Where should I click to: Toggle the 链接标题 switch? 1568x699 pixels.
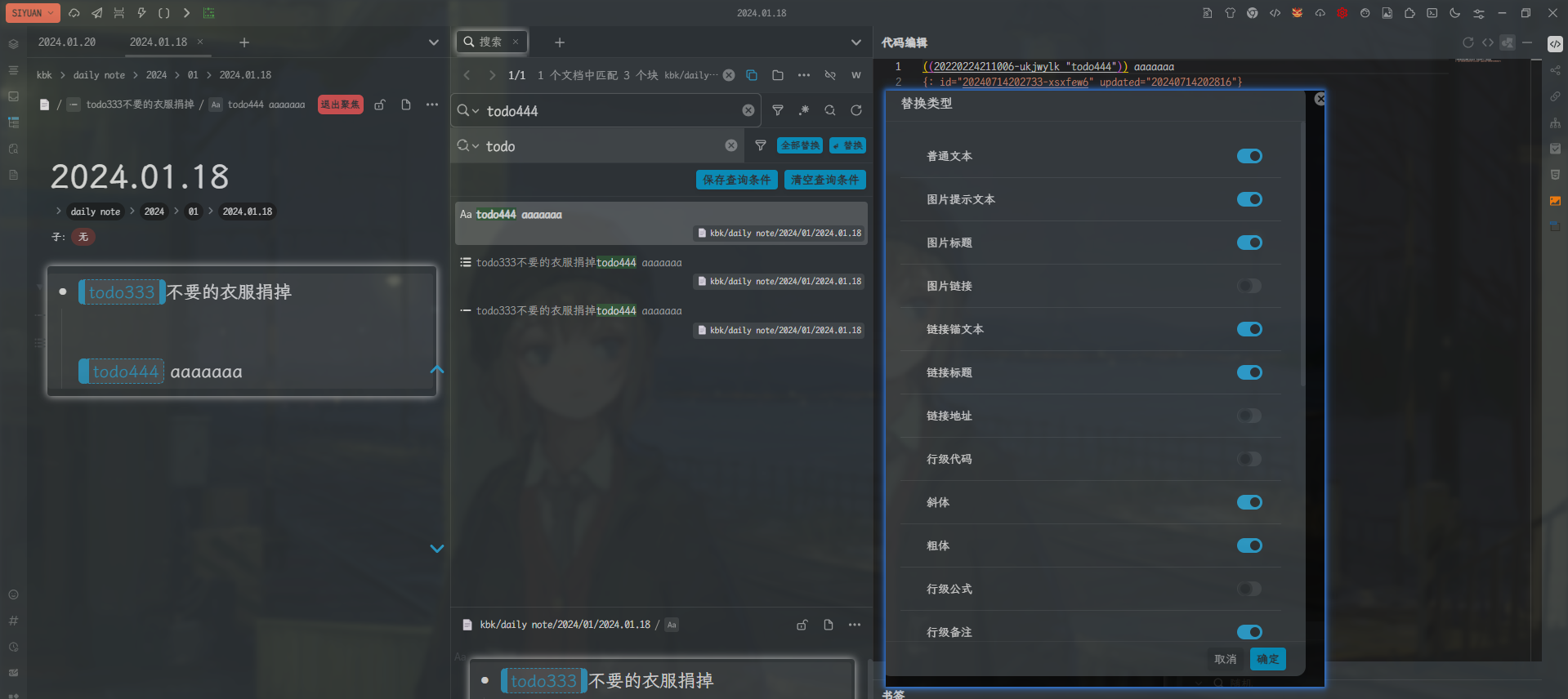tap(1249, 372)
